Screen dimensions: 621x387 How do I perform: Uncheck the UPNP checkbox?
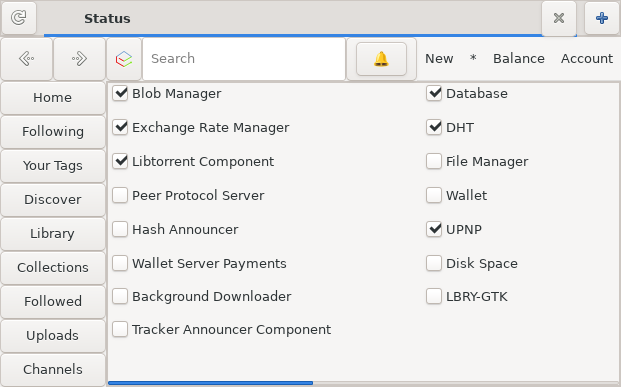tap(434, 229)
